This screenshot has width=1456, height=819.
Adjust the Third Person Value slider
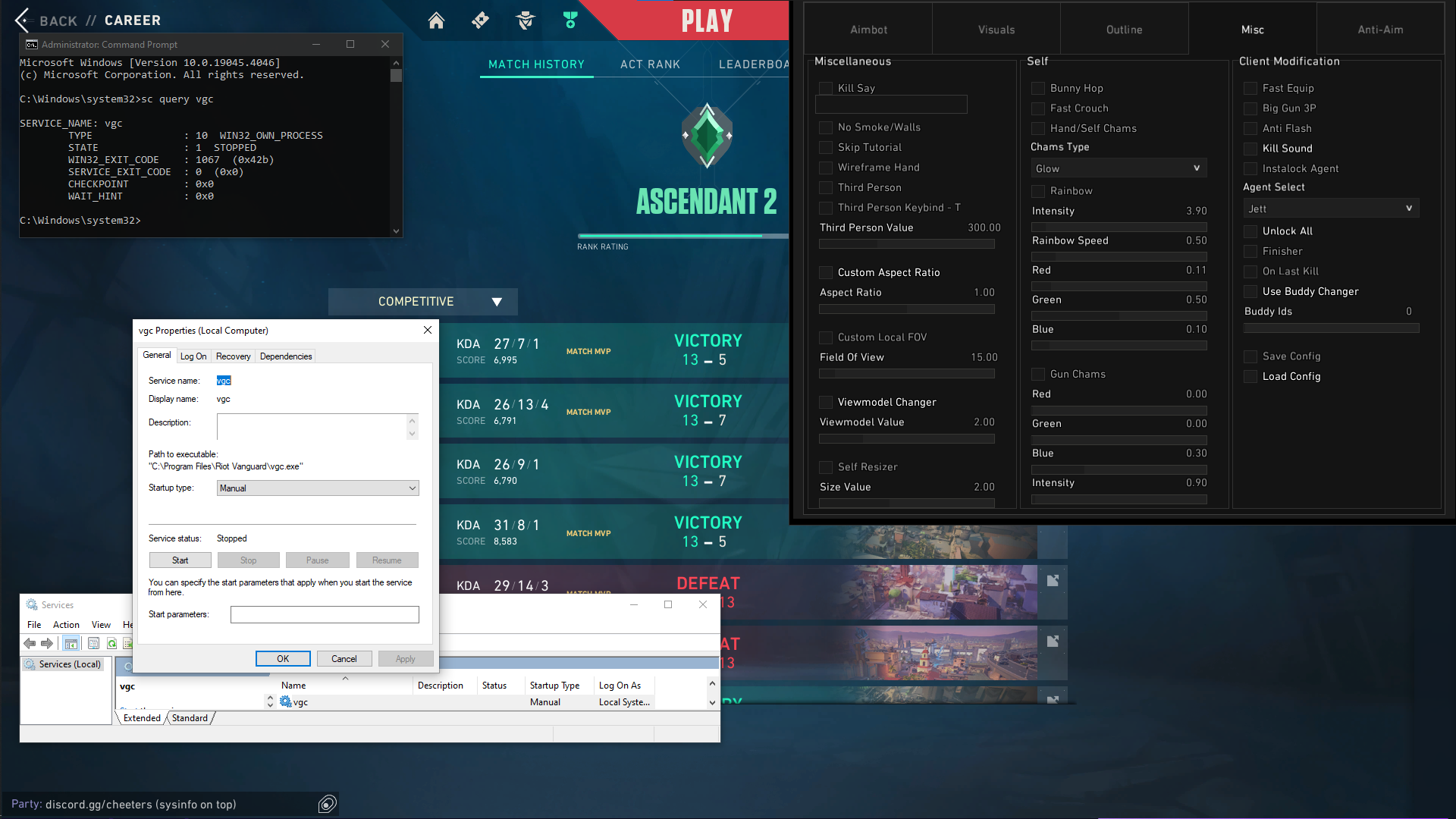pos(907,244)
